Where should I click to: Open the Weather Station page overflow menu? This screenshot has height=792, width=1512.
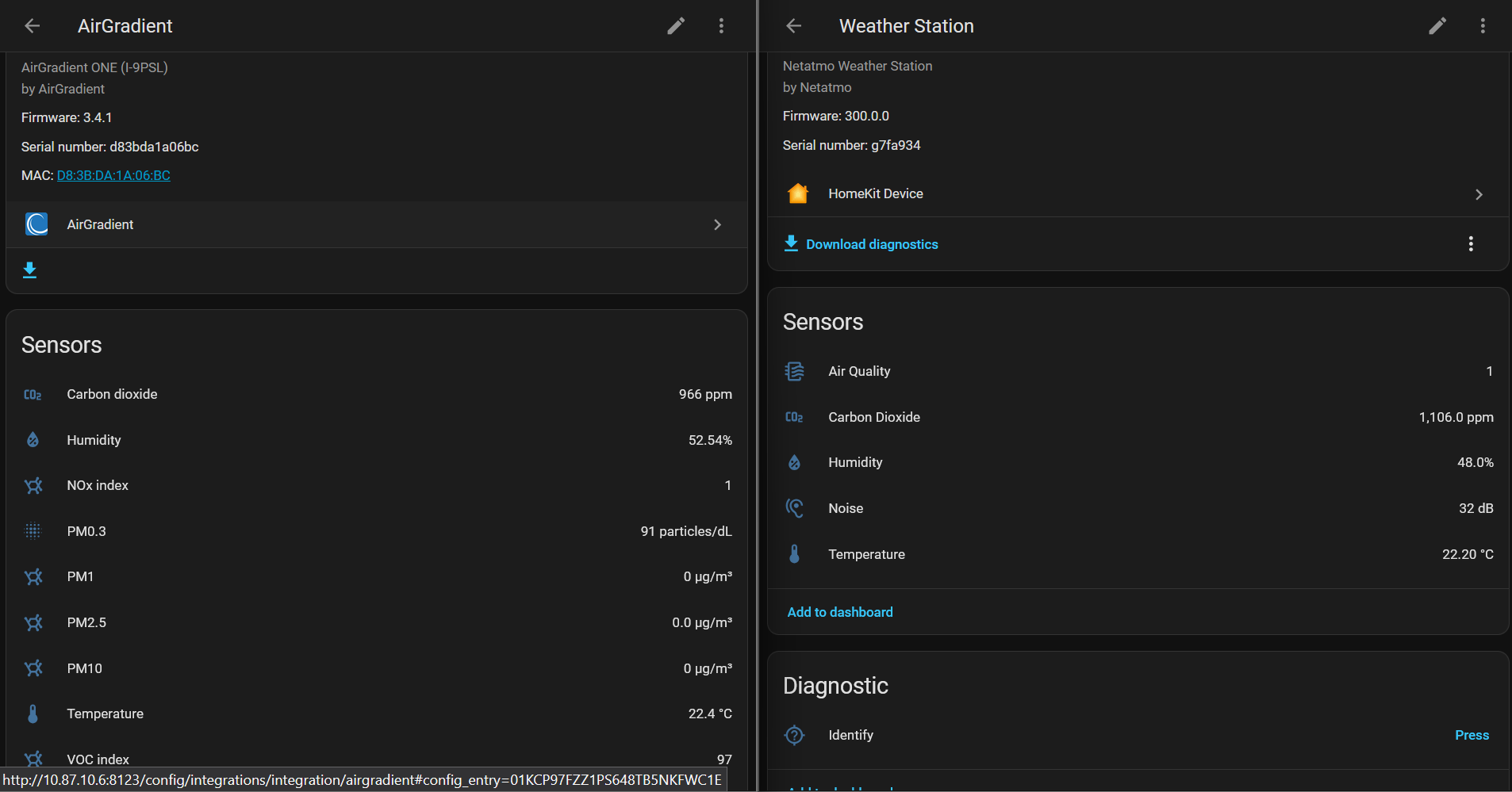1482,26
